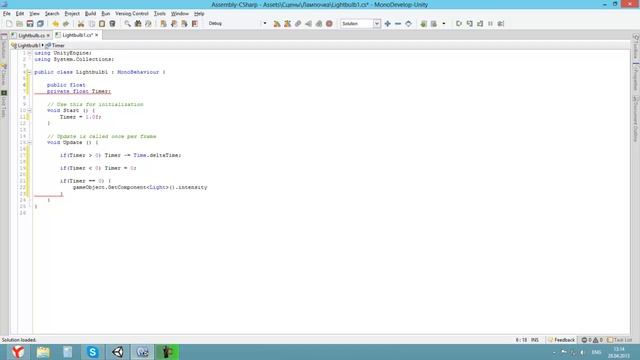This screenshot has height=360, width=640.
Task: Save the current file via toolbar
Action: pyautogui.click(x=30, y=24)
